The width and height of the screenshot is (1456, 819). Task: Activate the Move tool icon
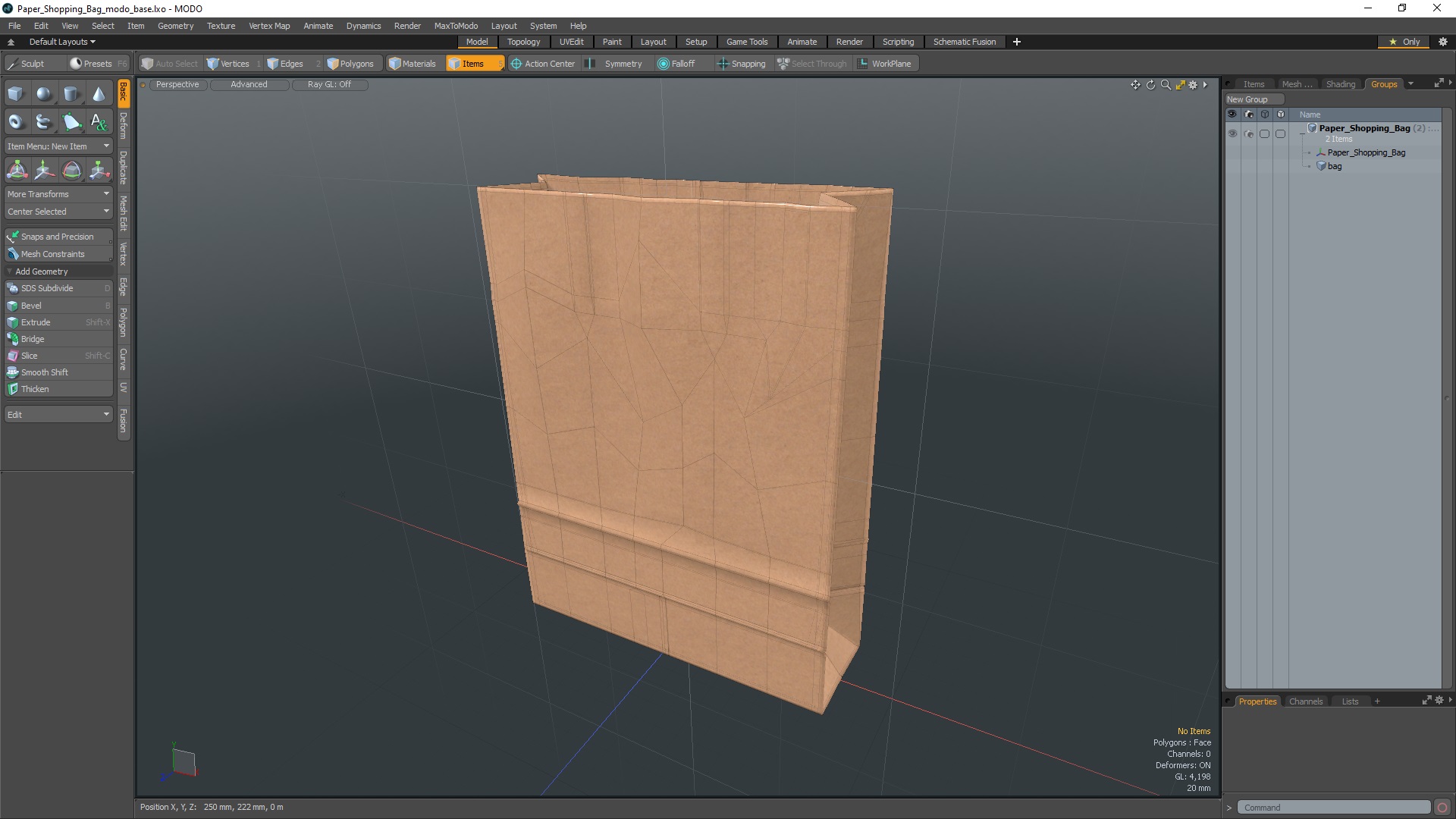tap(44, 171)
